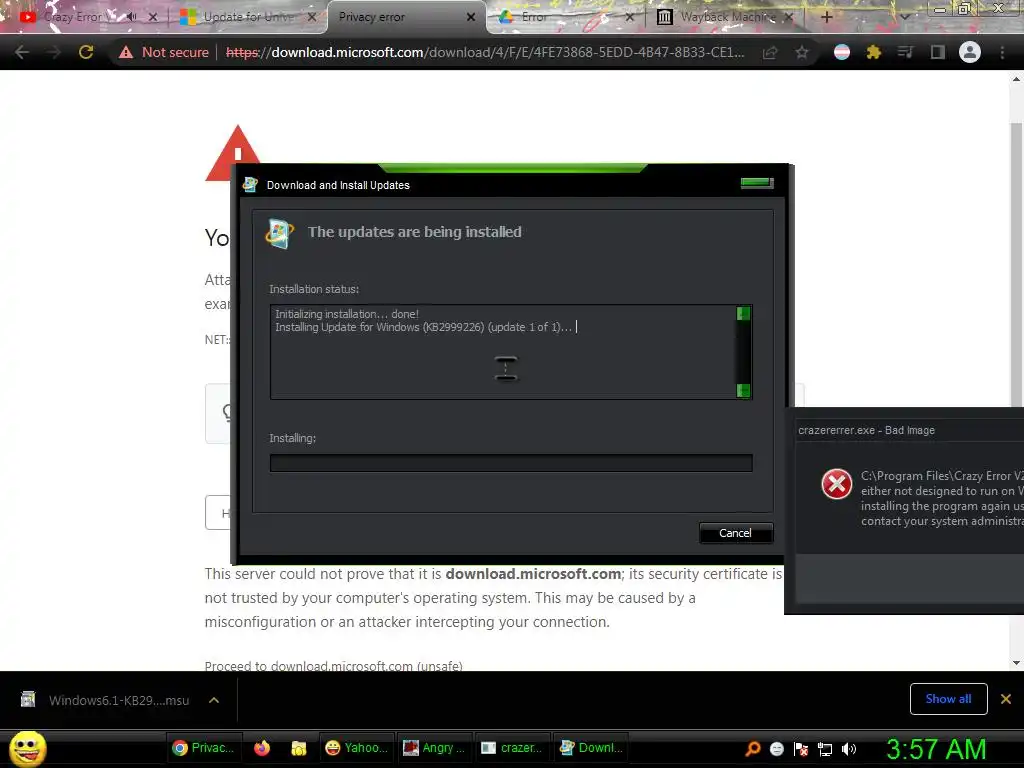The image size is (1024, 768).
Task: Click the Windows Update icon beside updates heading
Action: 280,234
